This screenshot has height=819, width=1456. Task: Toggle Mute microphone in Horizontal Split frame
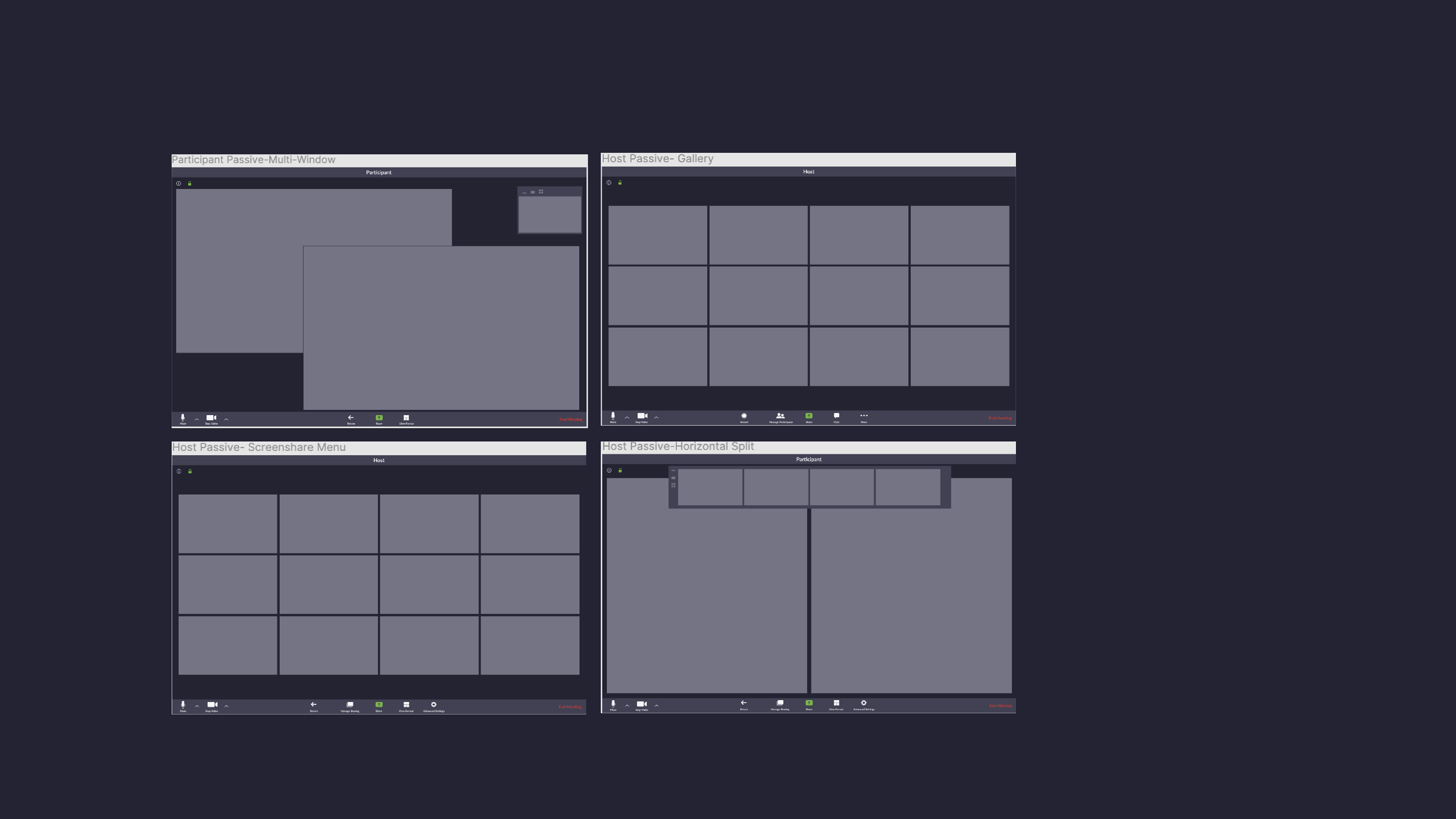pyautogui.click(x=613, y=704)
